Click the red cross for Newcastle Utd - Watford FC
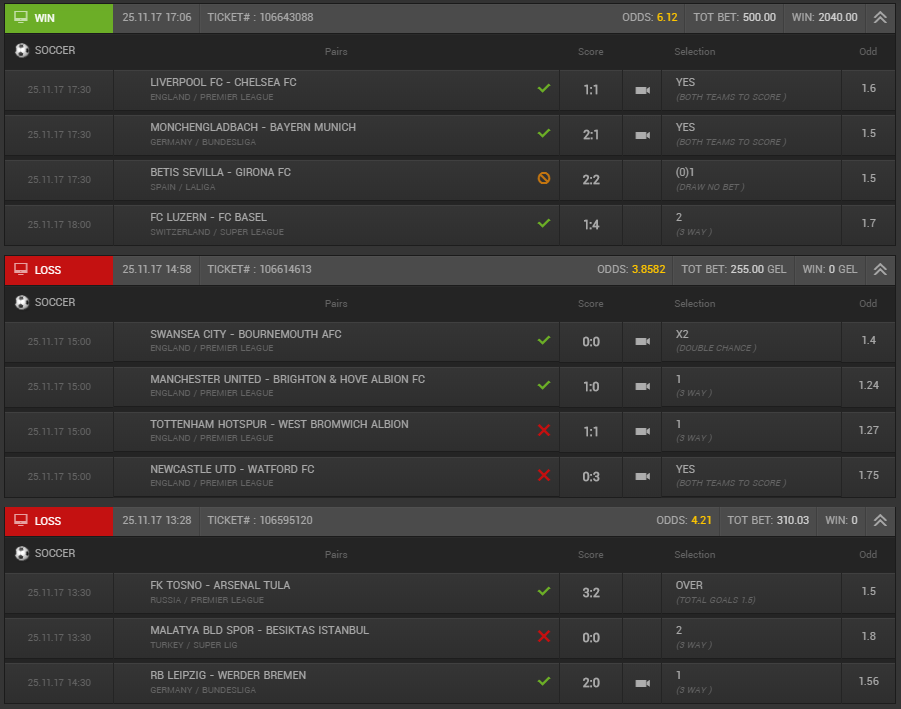The width and height of the screenshot is (901, 709). point(544,475)
